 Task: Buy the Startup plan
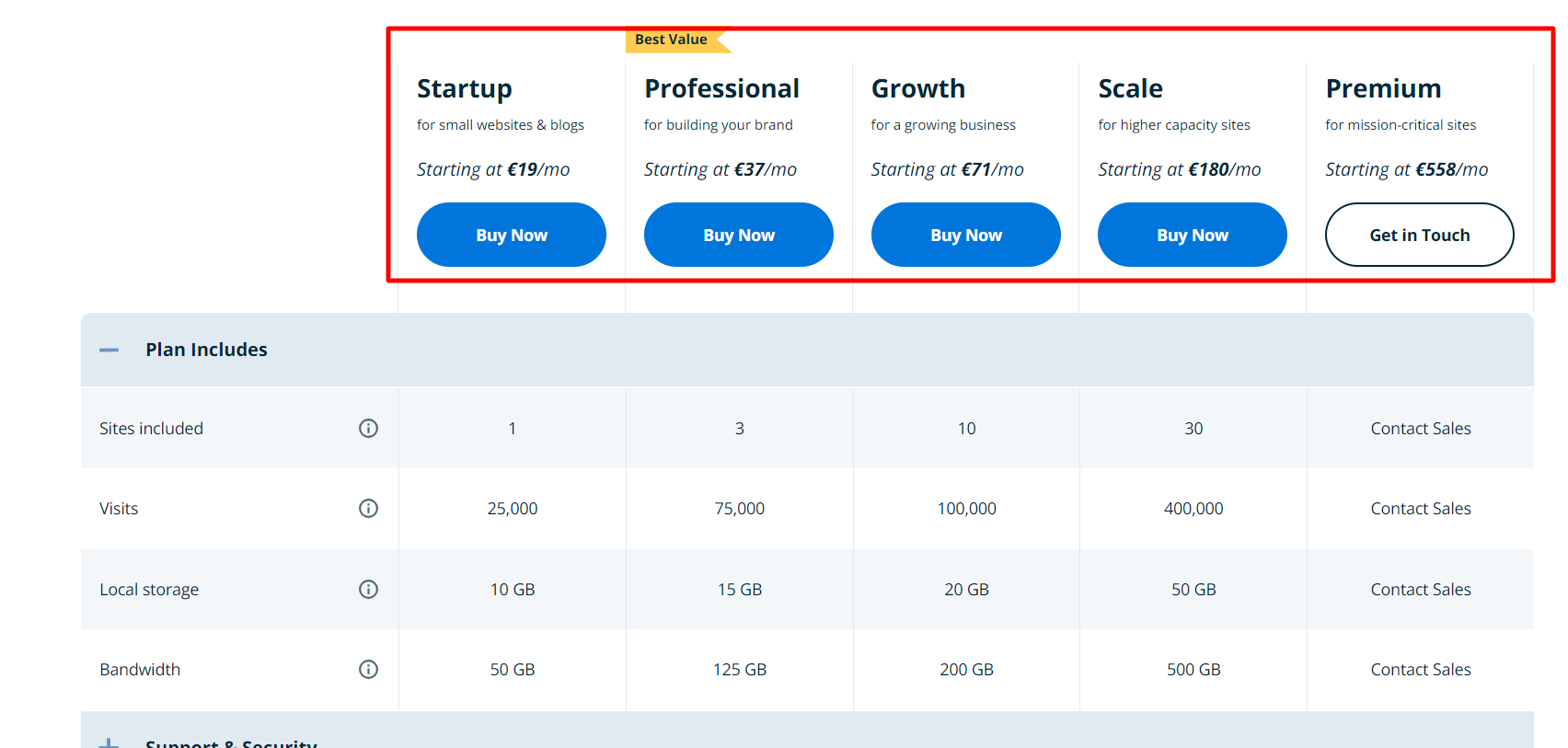pyautogui.click(x=512, y=235)
